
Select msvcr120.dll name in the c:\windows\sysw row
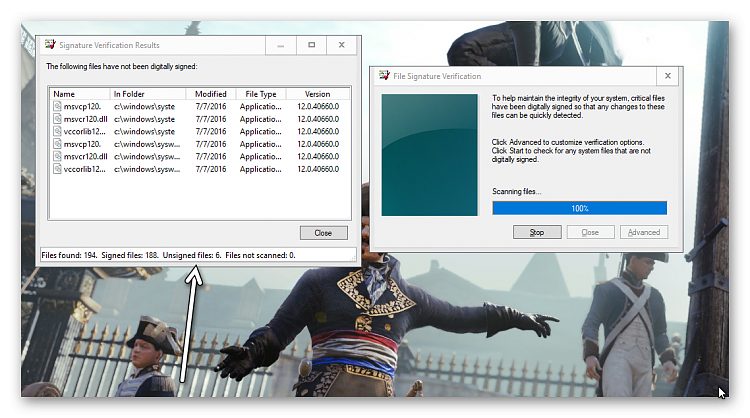pyautogui.click(x=86, y=156)
